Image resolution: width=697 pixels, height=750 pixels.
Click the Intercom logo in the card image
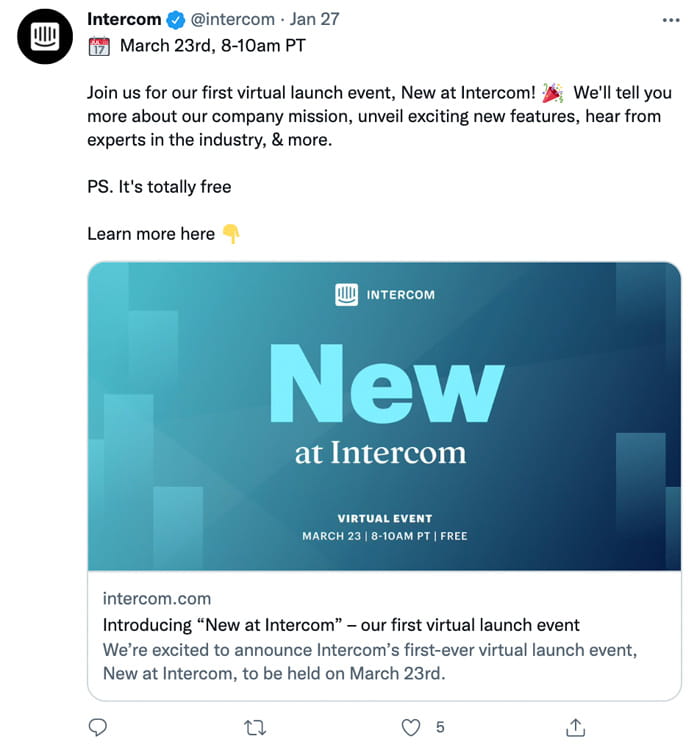347,295
